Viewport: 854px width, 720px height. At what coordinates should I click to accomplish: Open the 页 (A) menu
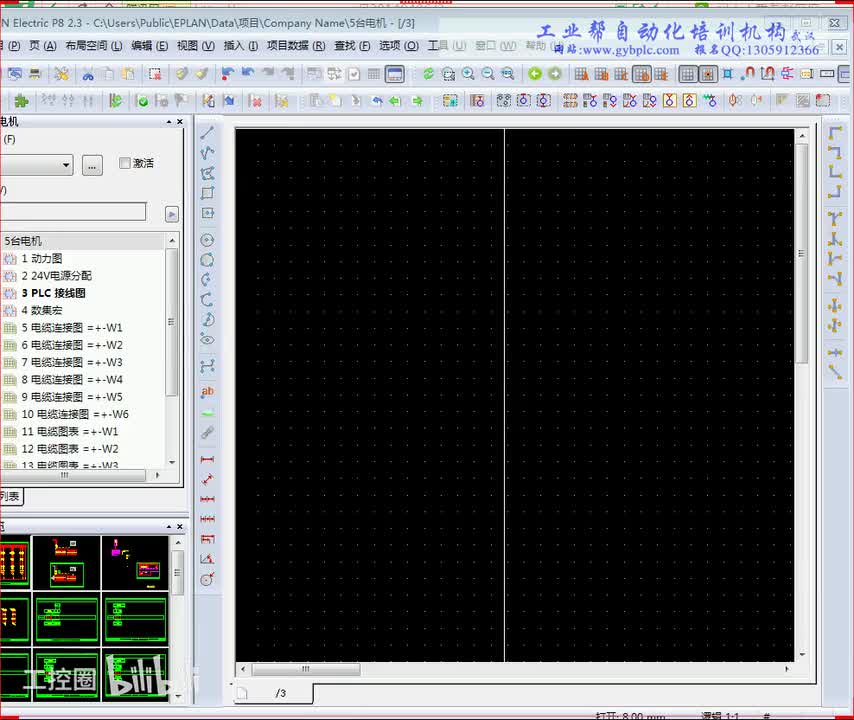(42, 46)
